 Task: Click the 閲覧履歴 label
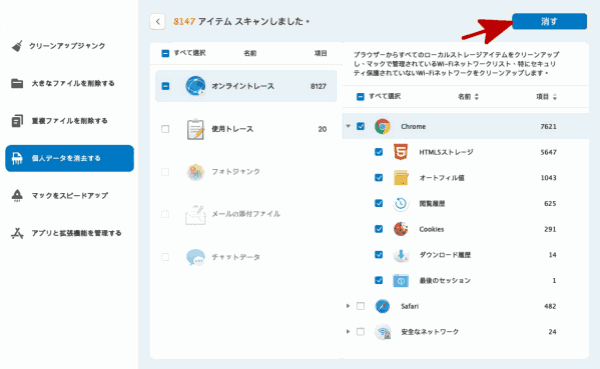coord(432,204)
